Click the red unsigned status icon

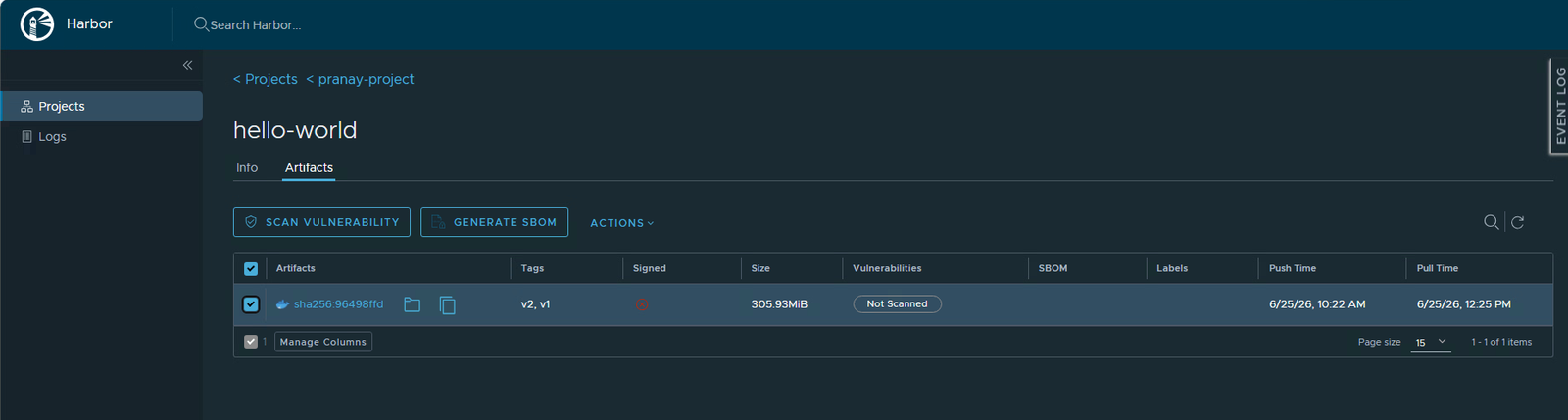[642, 304]
